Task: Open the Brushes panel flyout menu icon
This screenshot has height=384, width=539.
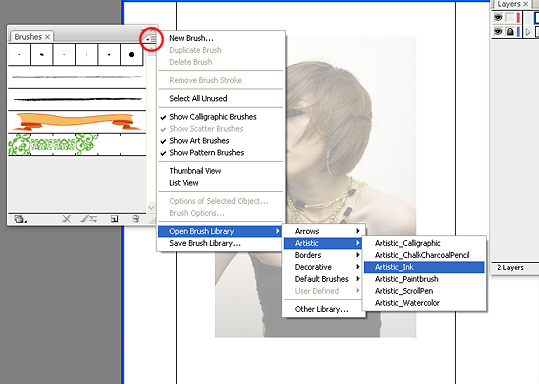Action: pyautogui.click(x=151, y=40)
